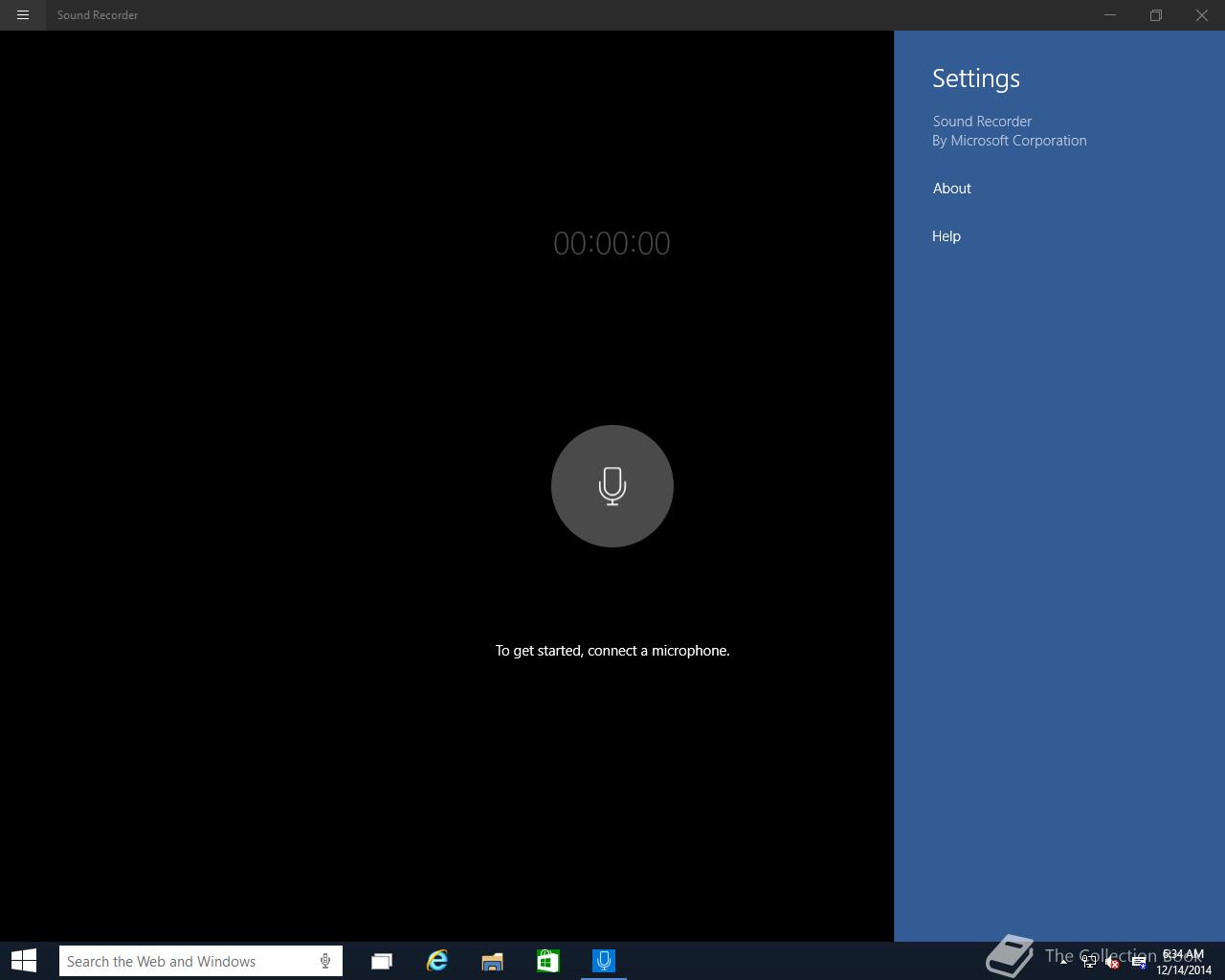
Task: Open File Explorer from the taskbar
Action: click(x=492, y=961)
